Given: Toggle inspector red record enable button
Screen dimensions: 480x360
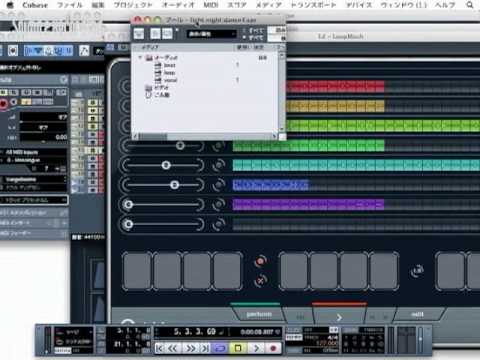Looking at the screenshot, I should pyautogui.click(x=3, y=104).
